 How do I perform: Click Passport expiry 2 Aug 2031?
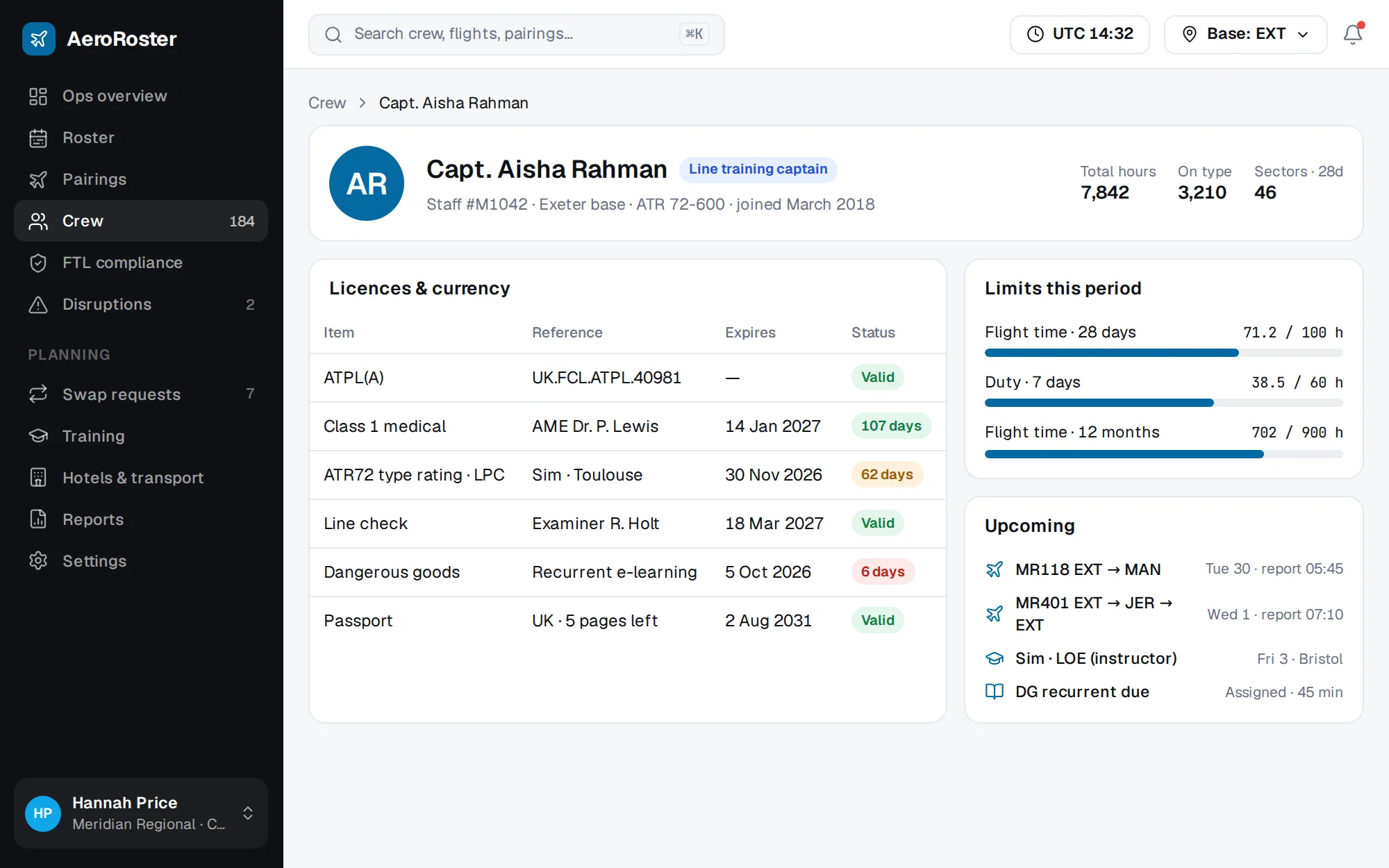click(x=768, y=621)
